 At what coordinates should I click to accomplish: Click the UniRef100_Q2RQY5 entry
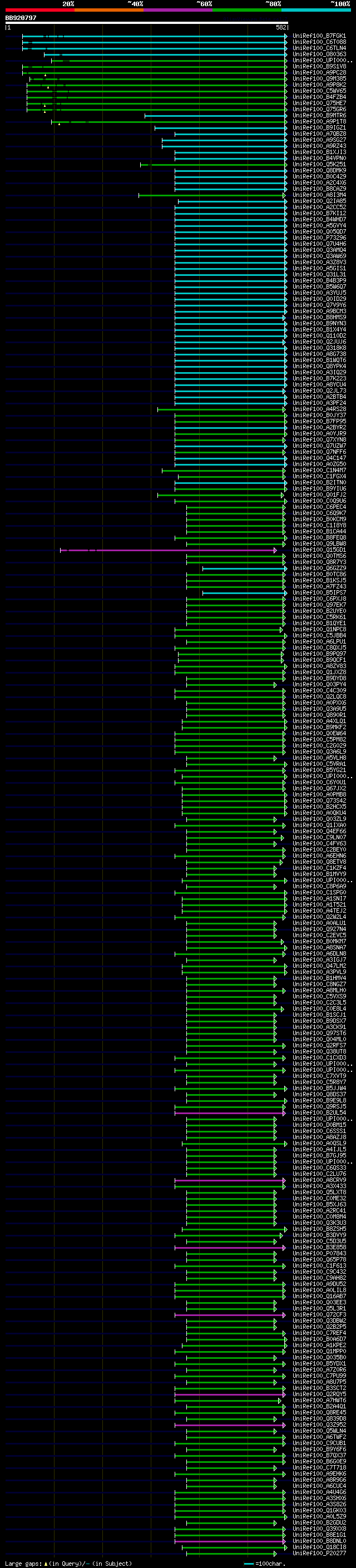click(319, 1394)
